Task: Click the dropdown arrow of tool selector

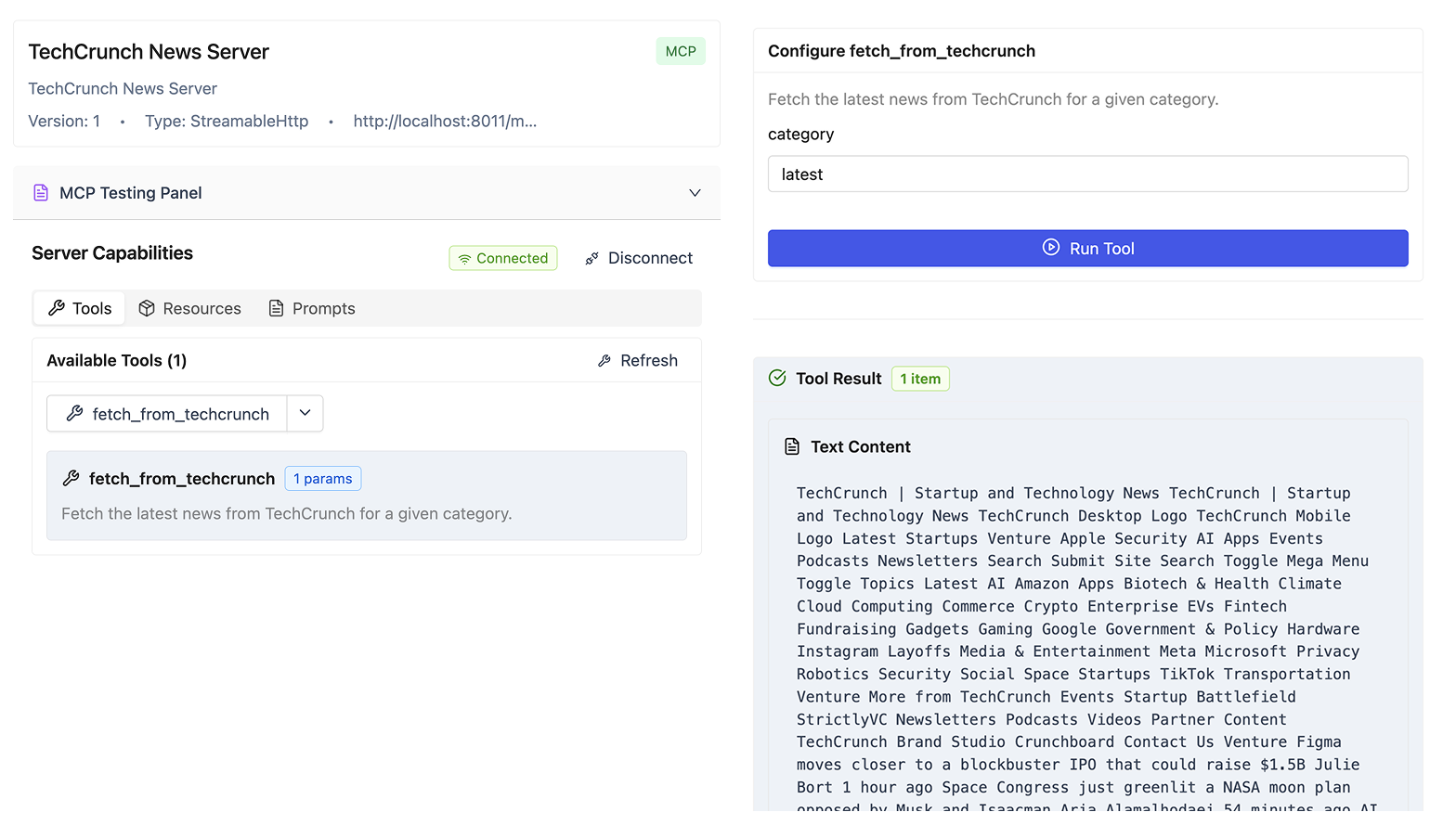Action: click(305, 413)
